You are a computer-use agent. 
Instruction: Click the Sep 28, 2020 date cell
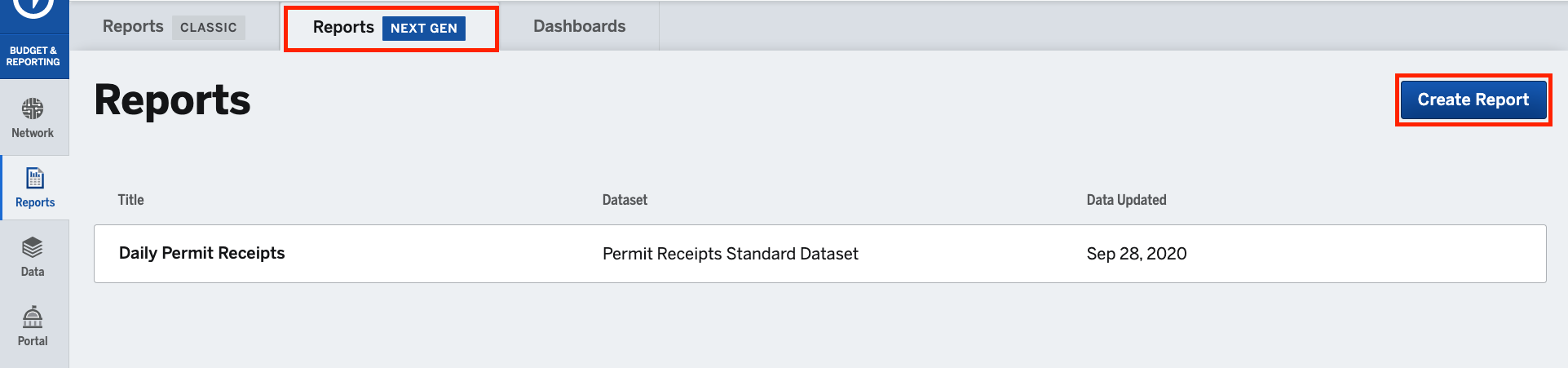coord(1136,254)
